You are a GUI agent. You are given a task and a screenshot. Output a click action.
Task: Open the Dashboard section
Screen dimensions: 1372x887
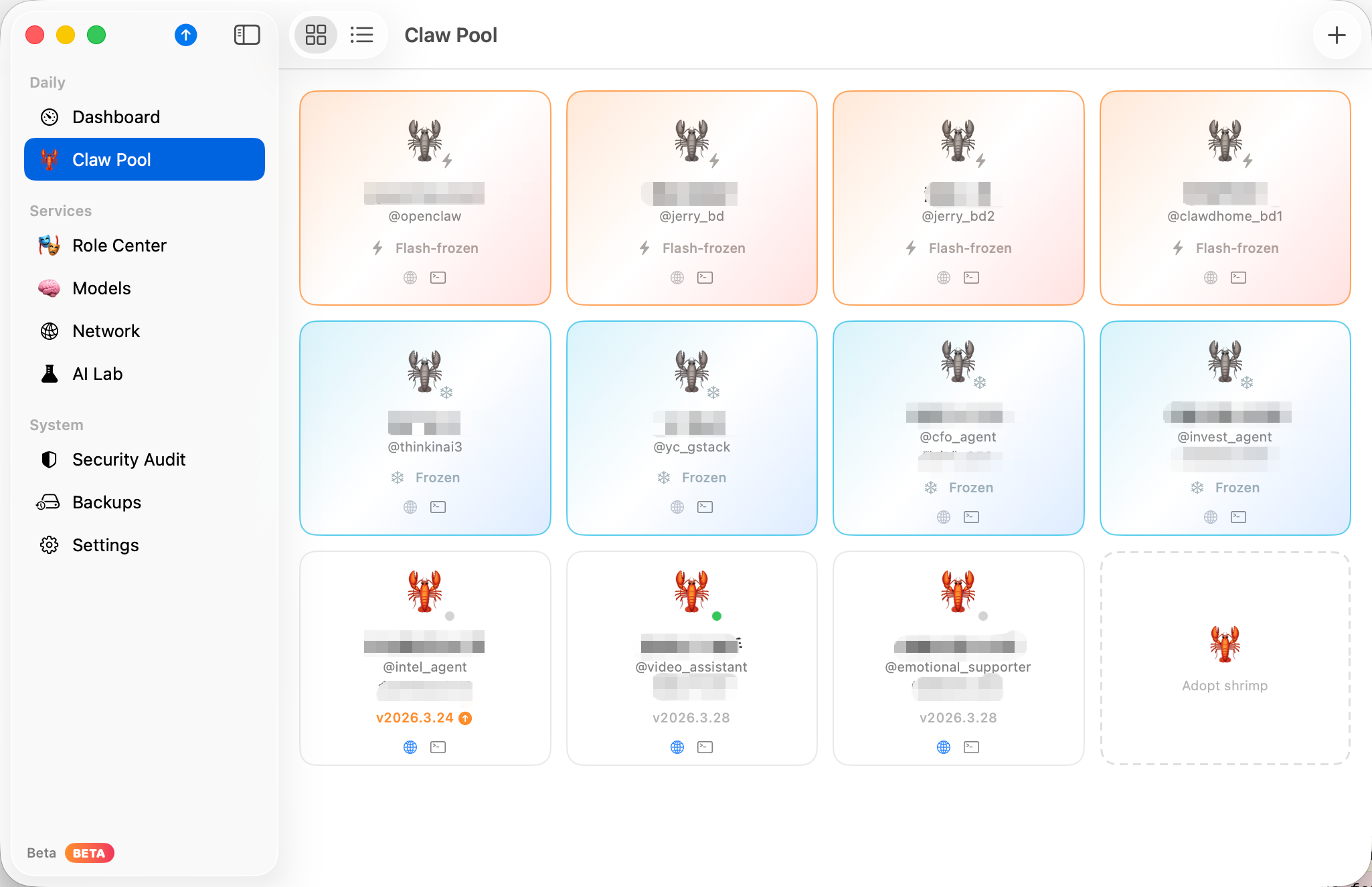tap(115, 116)
